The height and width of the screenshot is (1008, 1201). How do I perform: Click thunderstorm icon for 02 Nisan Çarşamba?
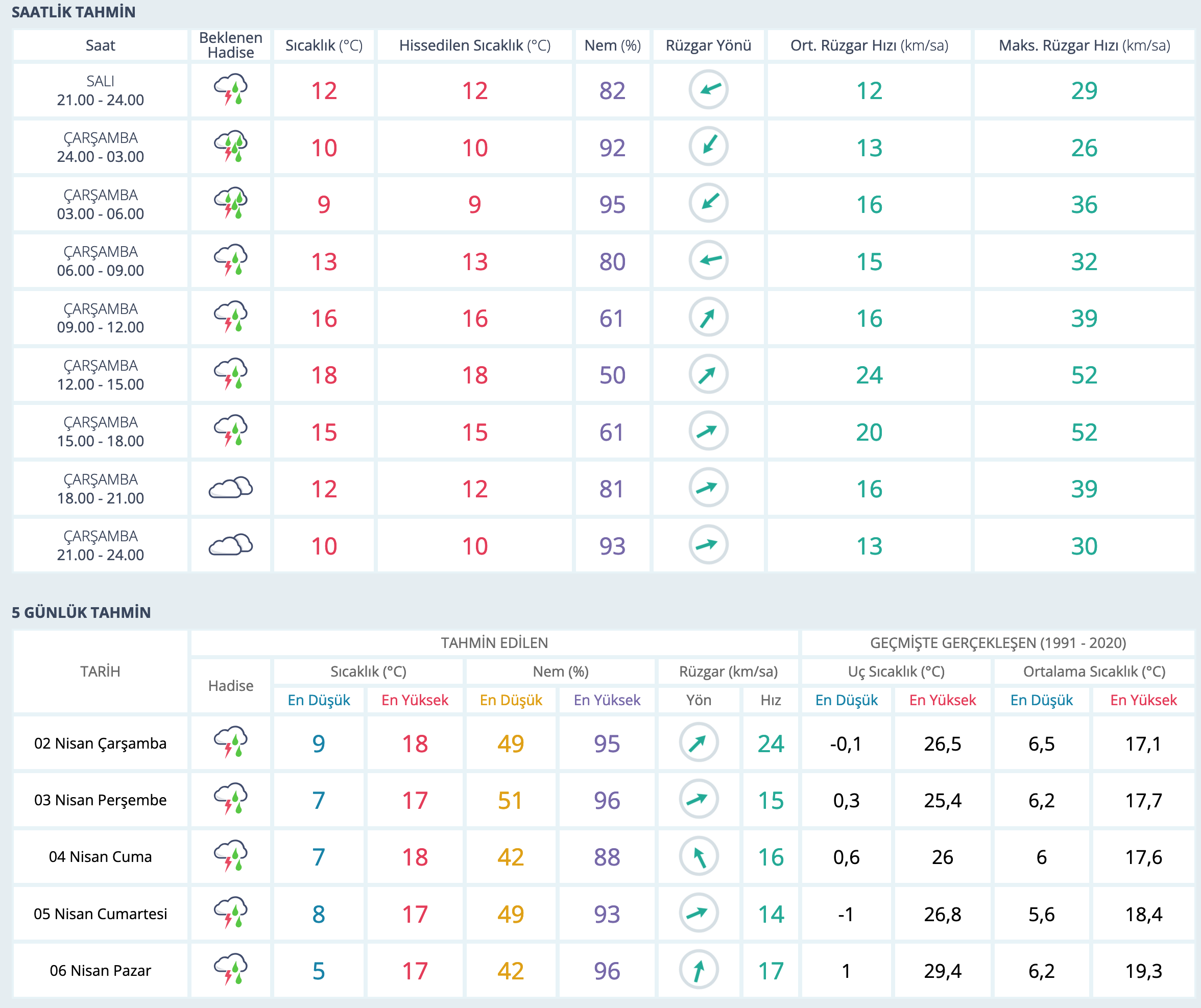[230, 742]
